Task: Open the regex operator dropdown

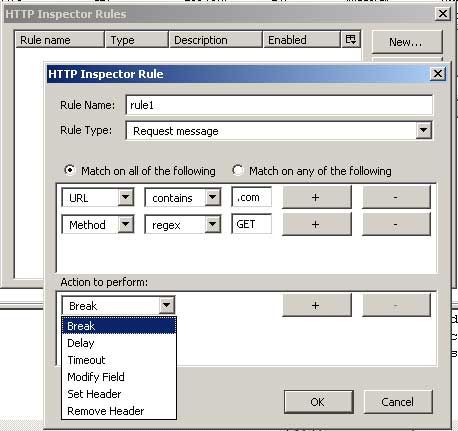Action: pyautogui.click(x=213, y=224)
